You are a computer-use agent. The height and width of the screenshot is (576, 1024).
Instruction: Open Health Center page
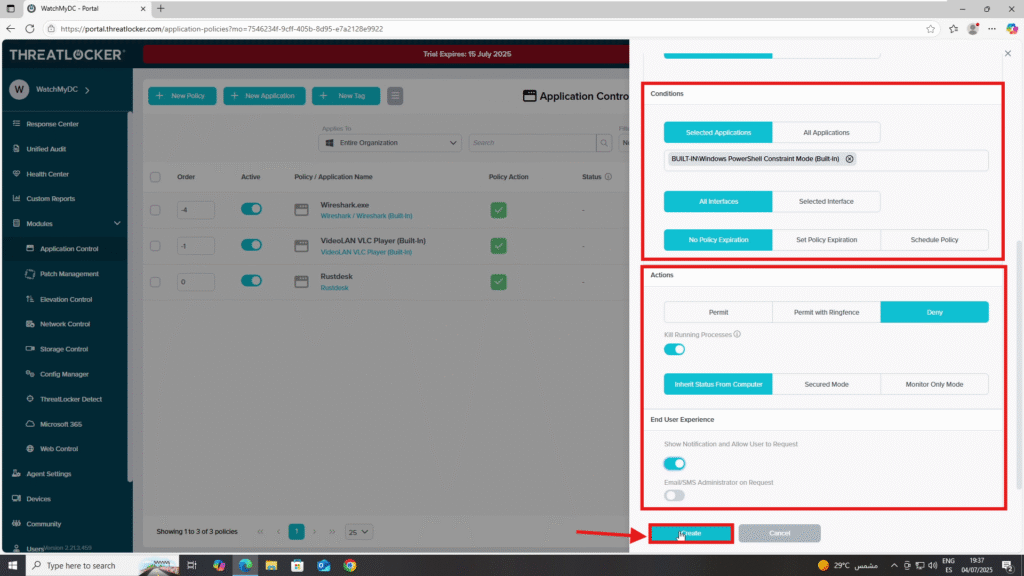[47, 174]
